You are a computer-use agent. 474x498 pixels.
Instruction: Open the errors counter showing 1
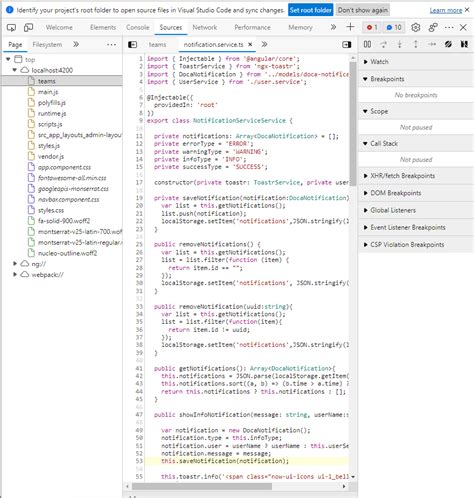point(372,27)
